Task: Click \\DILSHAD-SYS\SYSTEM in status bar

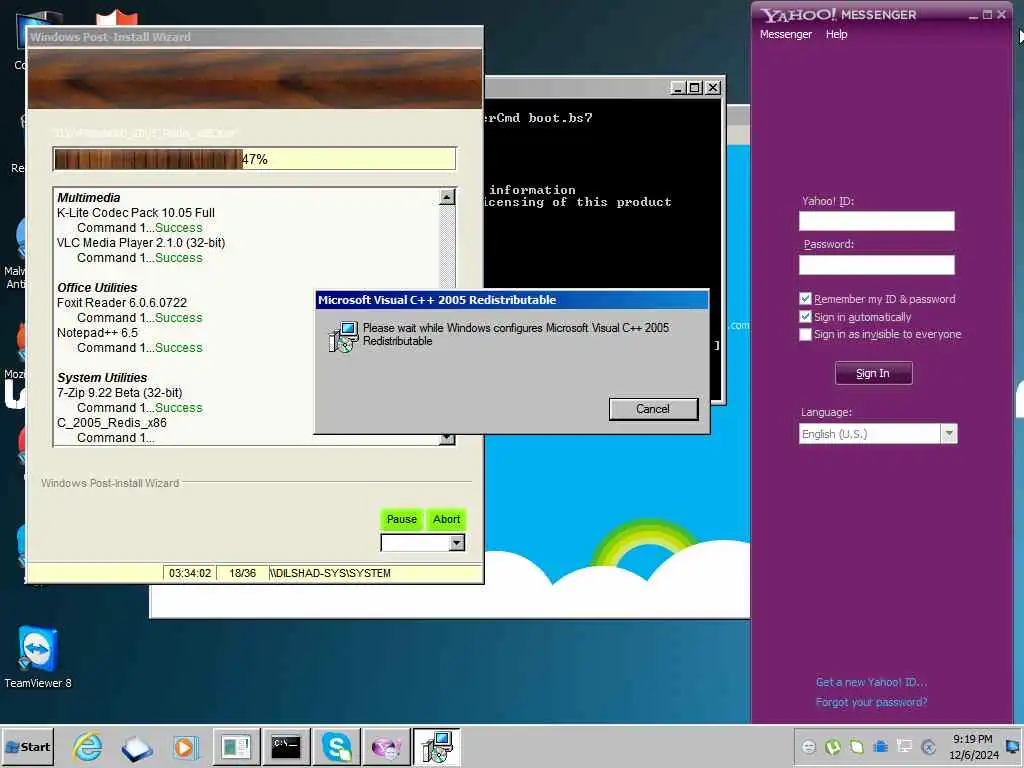Action: point(330,573)
